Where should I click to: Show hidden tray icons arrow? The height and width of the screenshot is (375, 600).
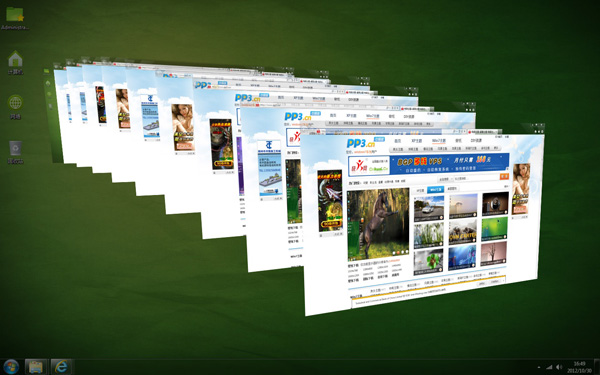(x=539, y=367)
